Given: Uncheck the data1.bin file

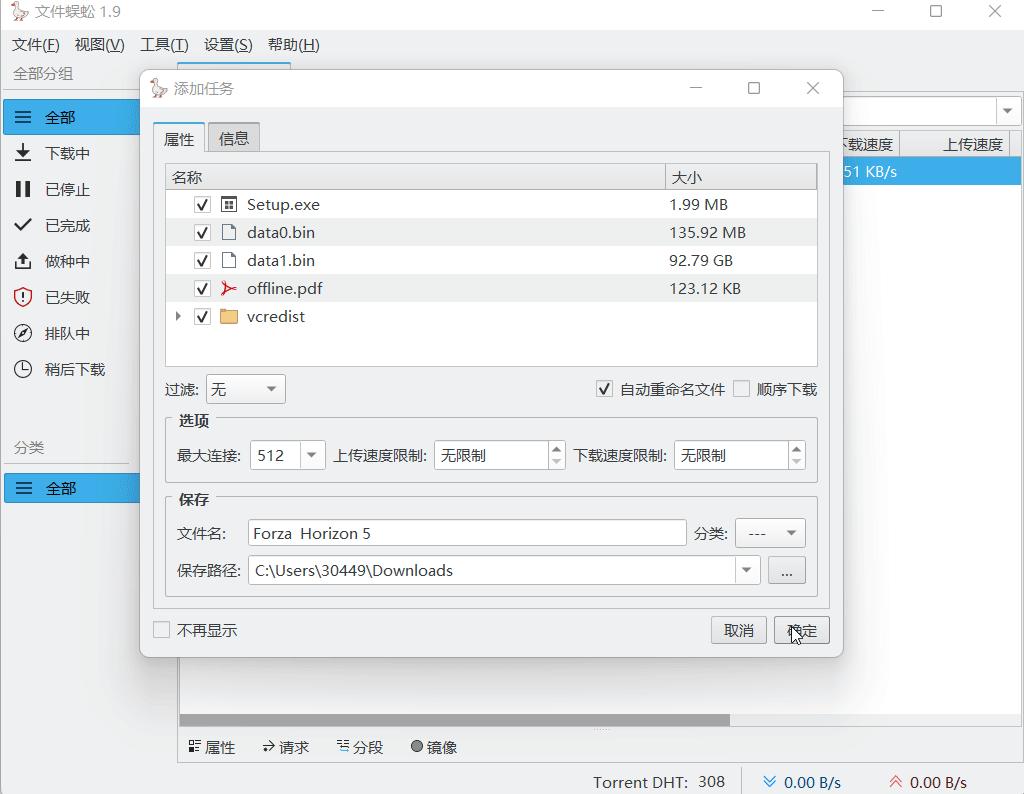Looking at the screenshot, I should pyautogui.click(x=202, y=260).
